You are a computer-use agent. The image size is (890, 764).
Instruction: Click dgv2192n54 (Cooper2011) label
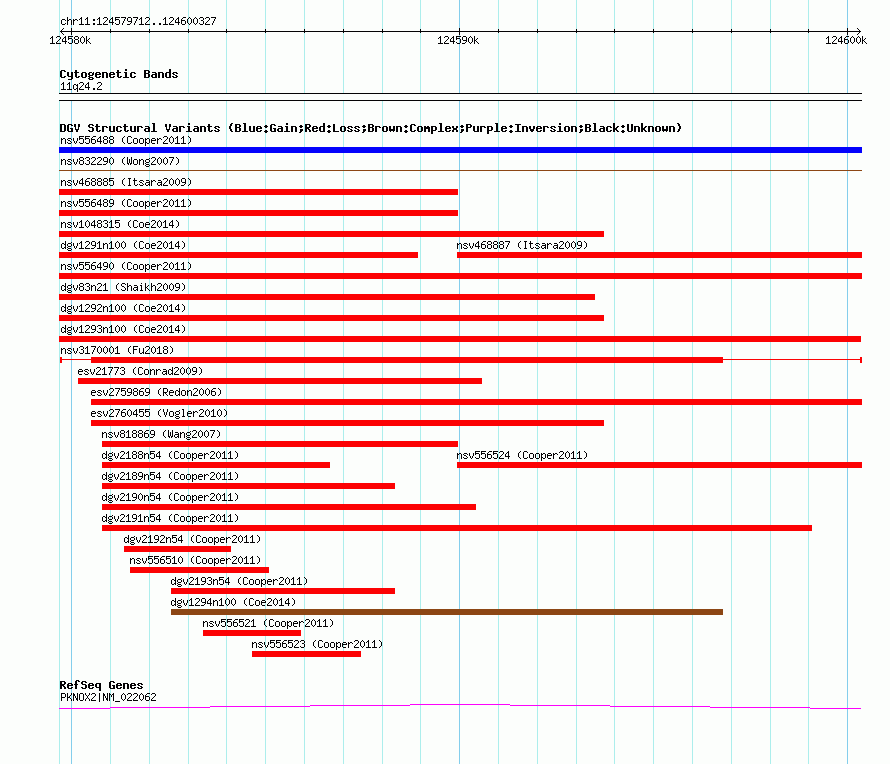pos(192,539)
